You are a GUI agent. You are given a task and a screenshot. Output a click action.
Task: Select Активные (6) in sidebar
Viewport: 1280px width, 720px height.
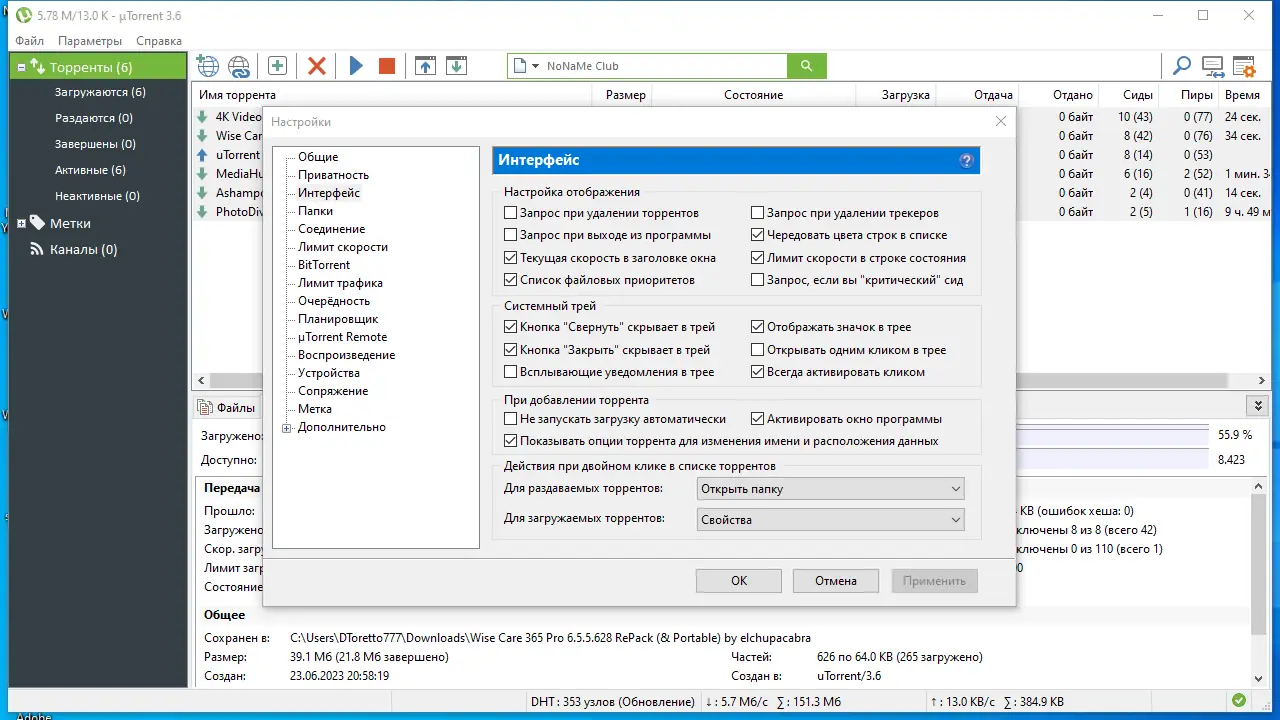90,170
